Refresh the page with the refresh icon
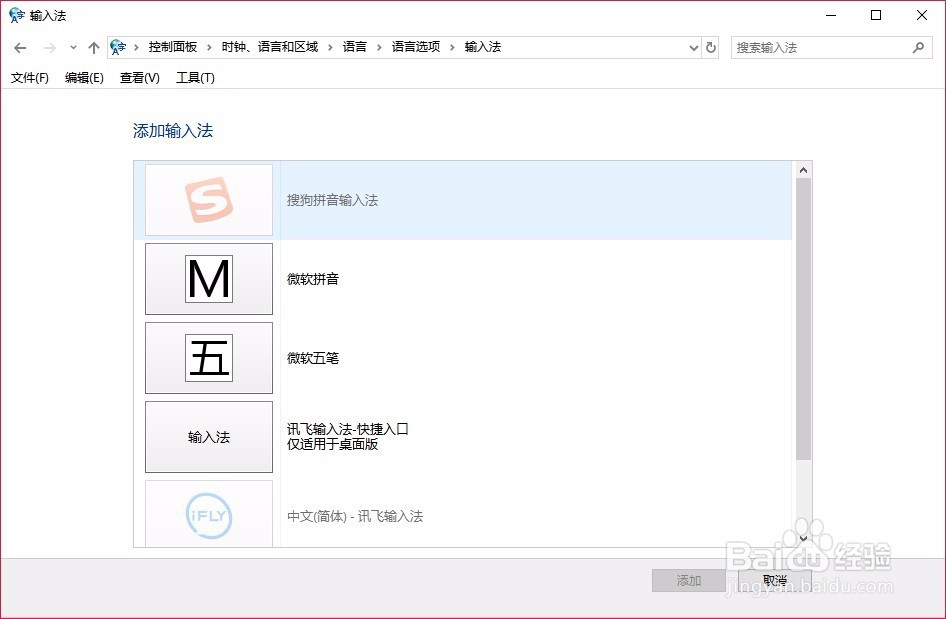The height and width of the screenshot is (619, 946). 710,46
